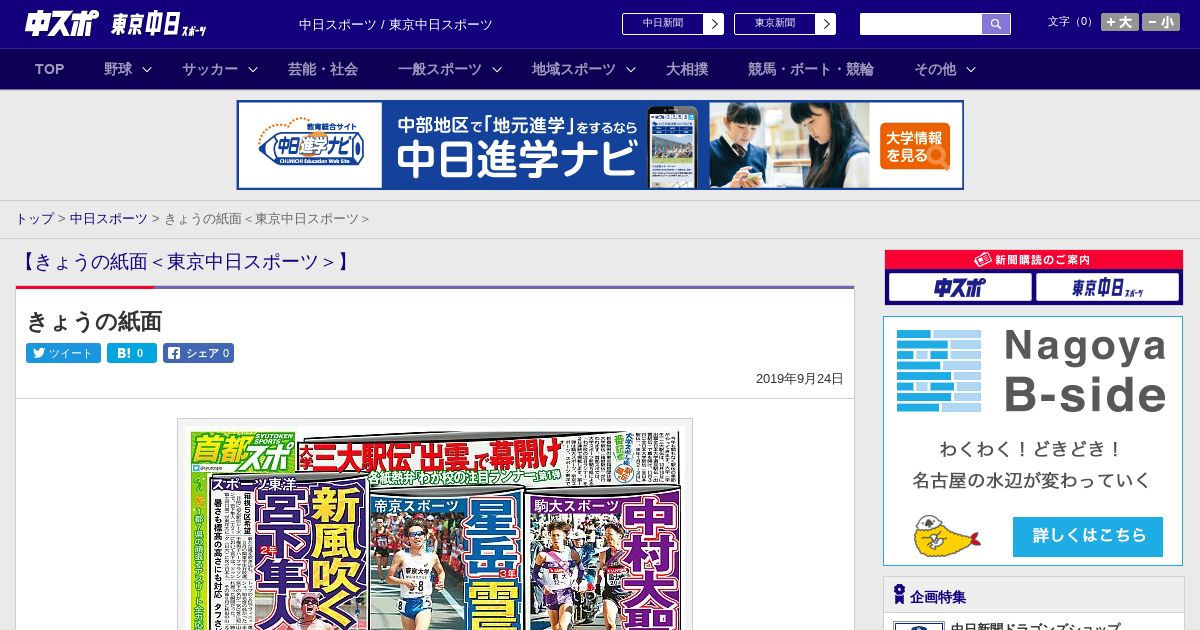Screen dimensions: 1200x630
Task: Open the サッカー menu
Action: point(210,69)
